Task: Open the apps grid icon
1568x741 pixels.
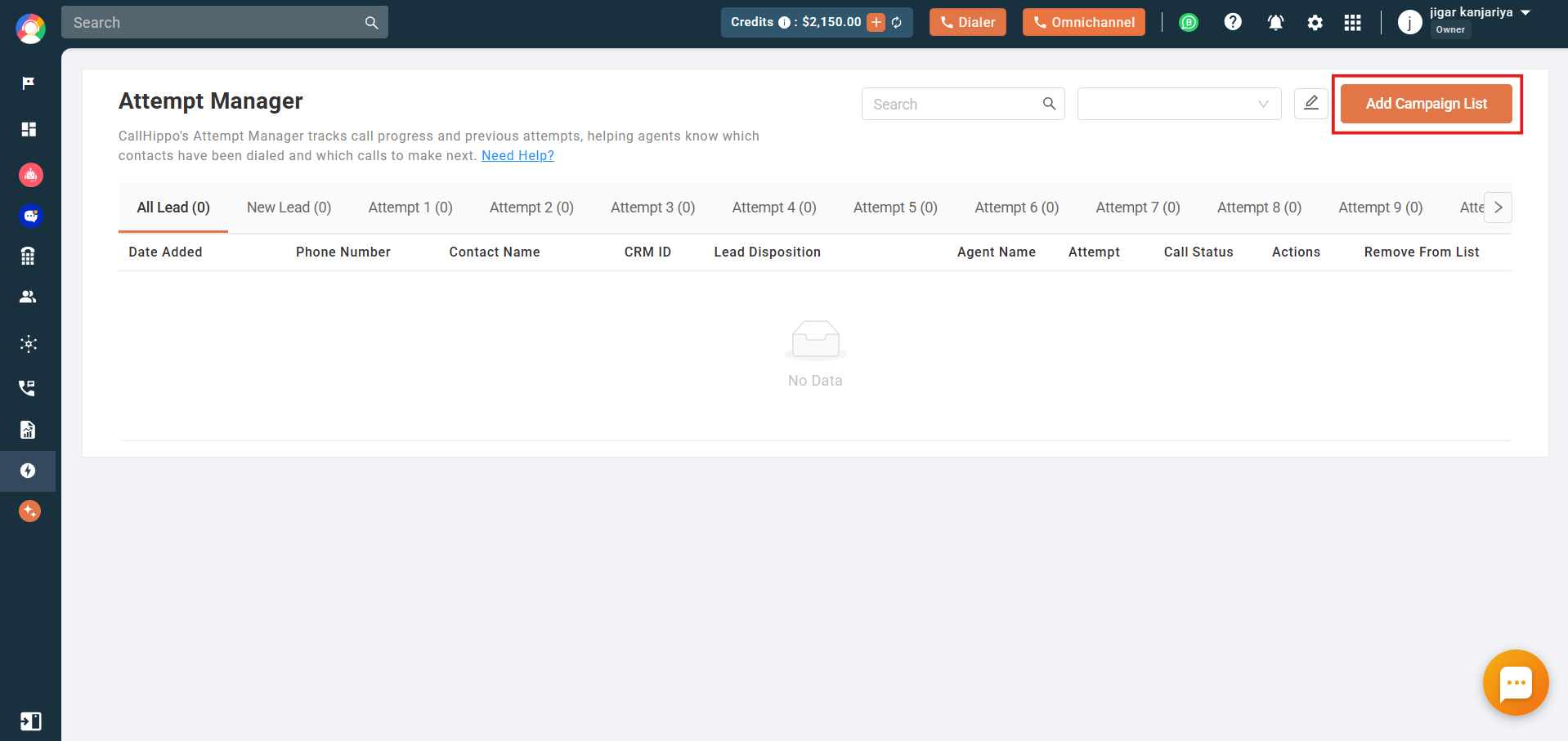Action: (1353, 23)
